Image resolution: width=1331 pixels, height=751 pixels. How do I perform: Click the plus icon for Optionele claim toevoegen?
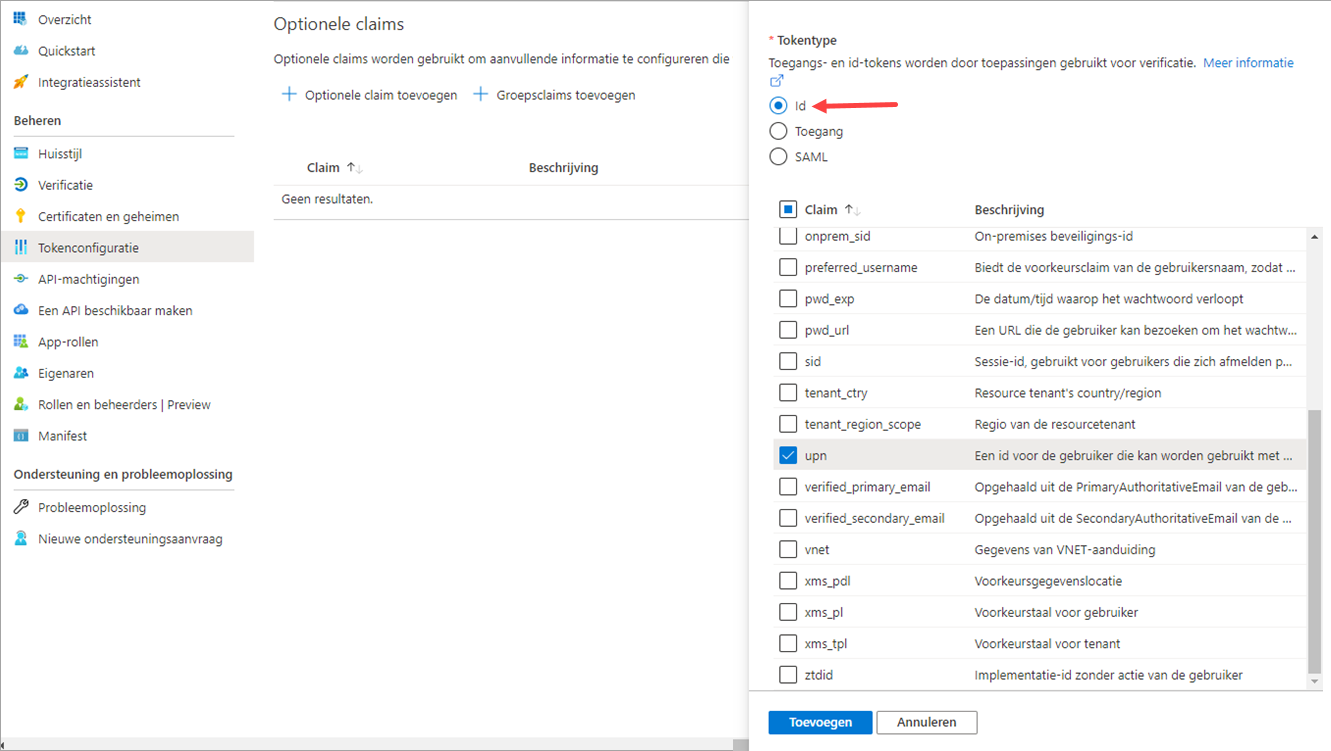click(289, 94)
